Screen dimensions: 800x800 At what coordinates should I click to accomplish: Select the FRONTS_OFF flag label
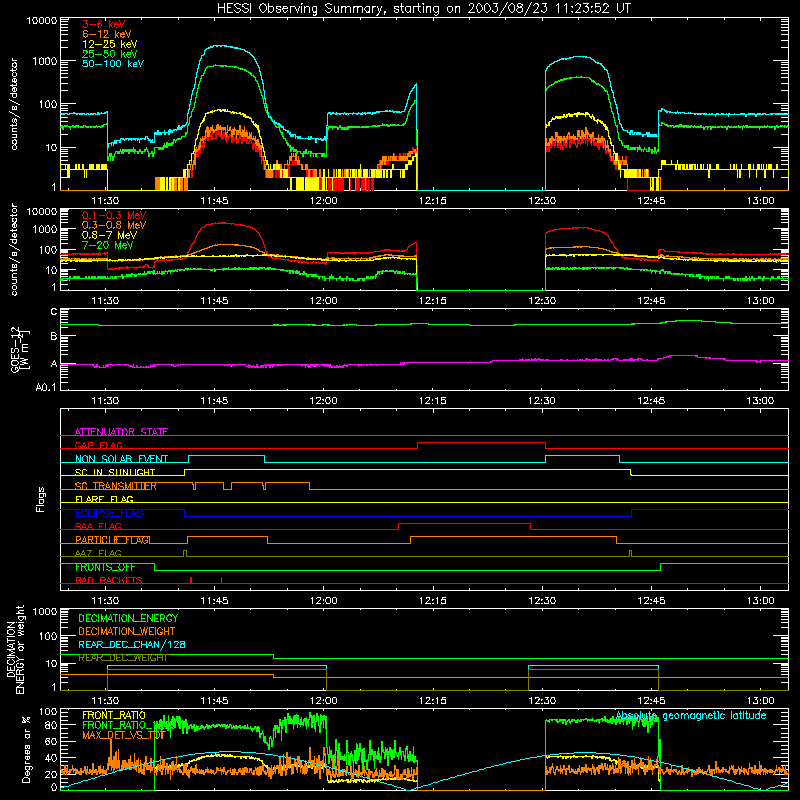coord(105,567)
